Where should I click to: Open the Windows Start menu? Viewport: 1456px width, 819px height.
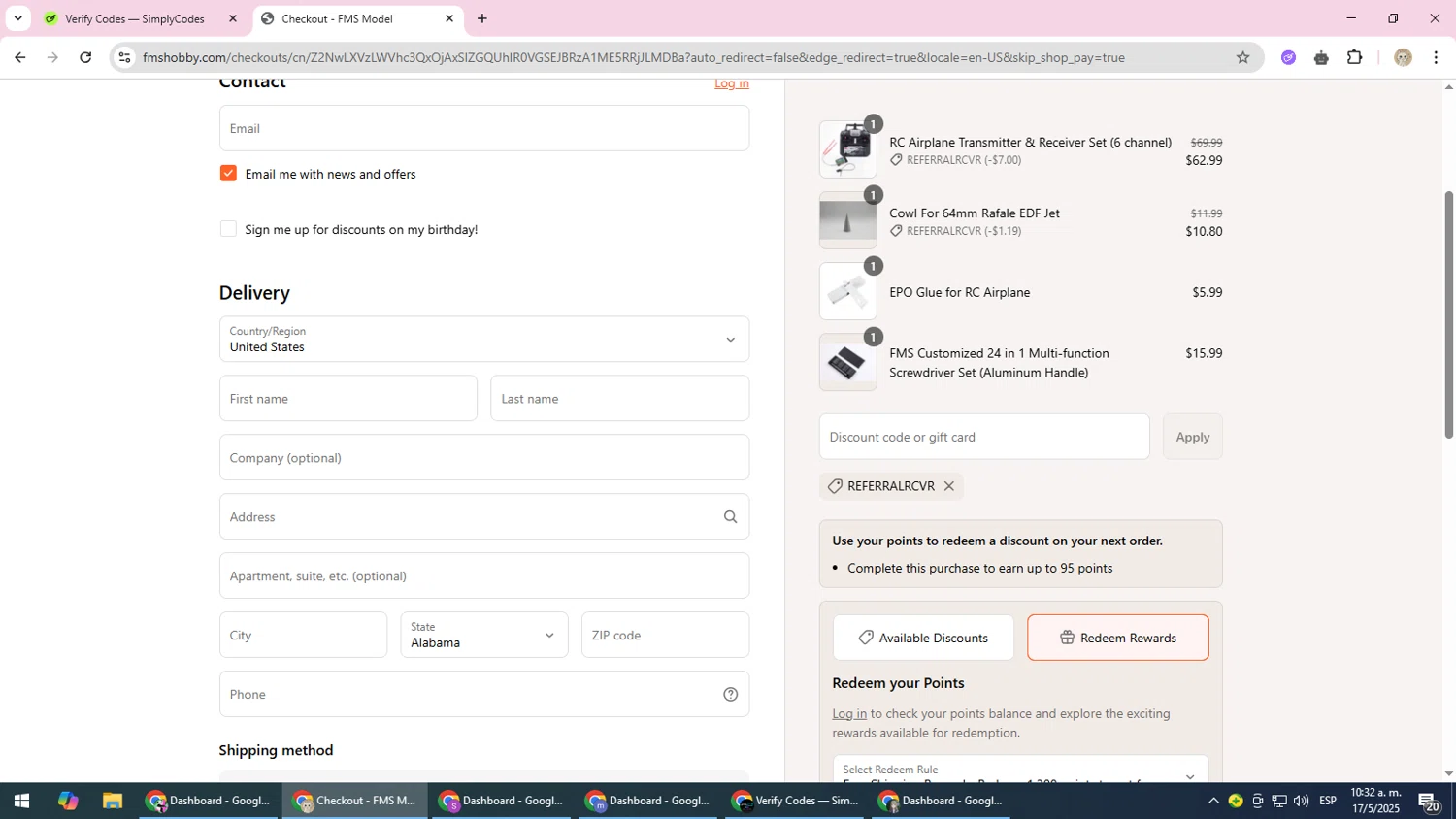[21, 801]
